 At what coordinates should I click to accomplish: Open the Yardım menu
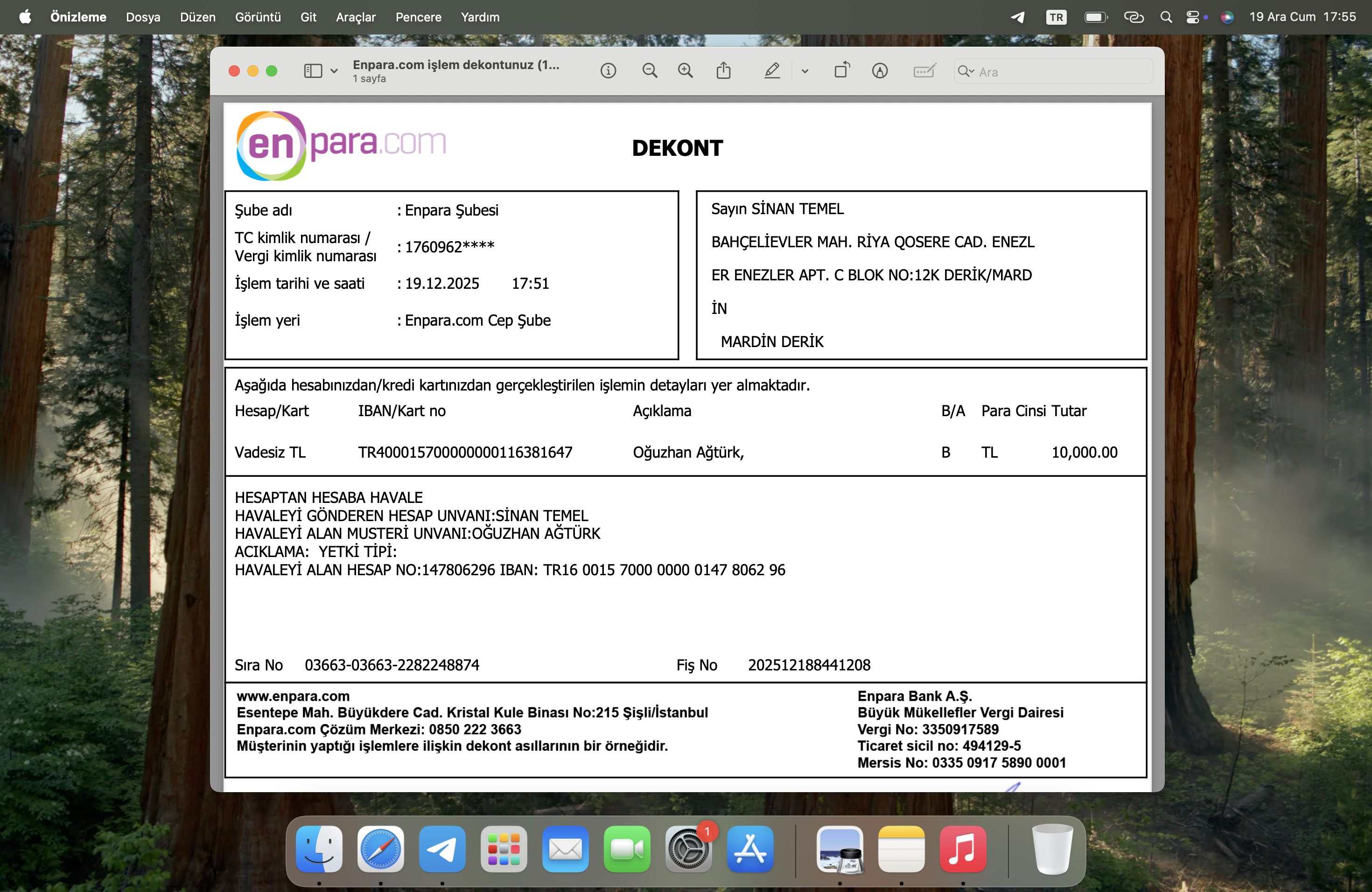click(x=480, y=17)
